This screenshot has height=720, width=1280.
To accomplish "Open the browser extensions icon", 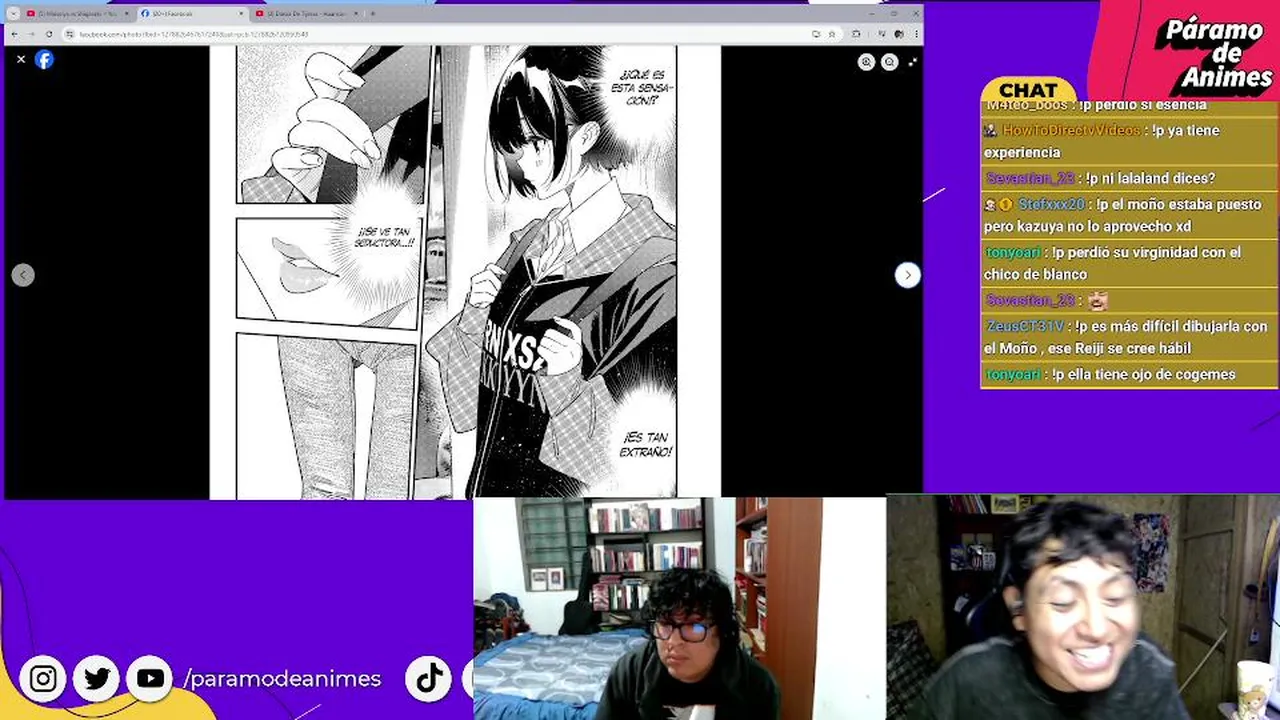I will [856, 34].
